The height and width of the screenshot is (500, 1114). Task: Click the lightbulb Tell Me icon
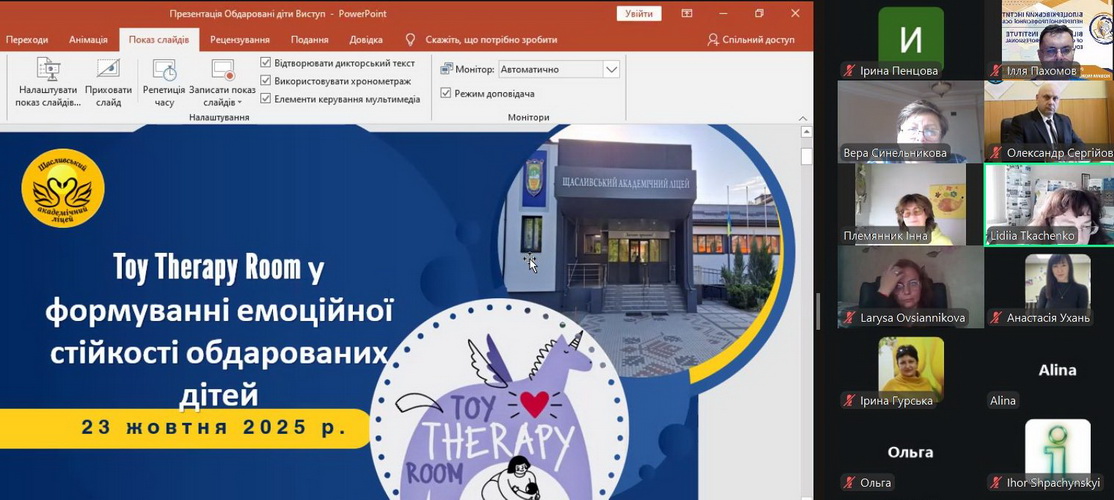[410, 40]
